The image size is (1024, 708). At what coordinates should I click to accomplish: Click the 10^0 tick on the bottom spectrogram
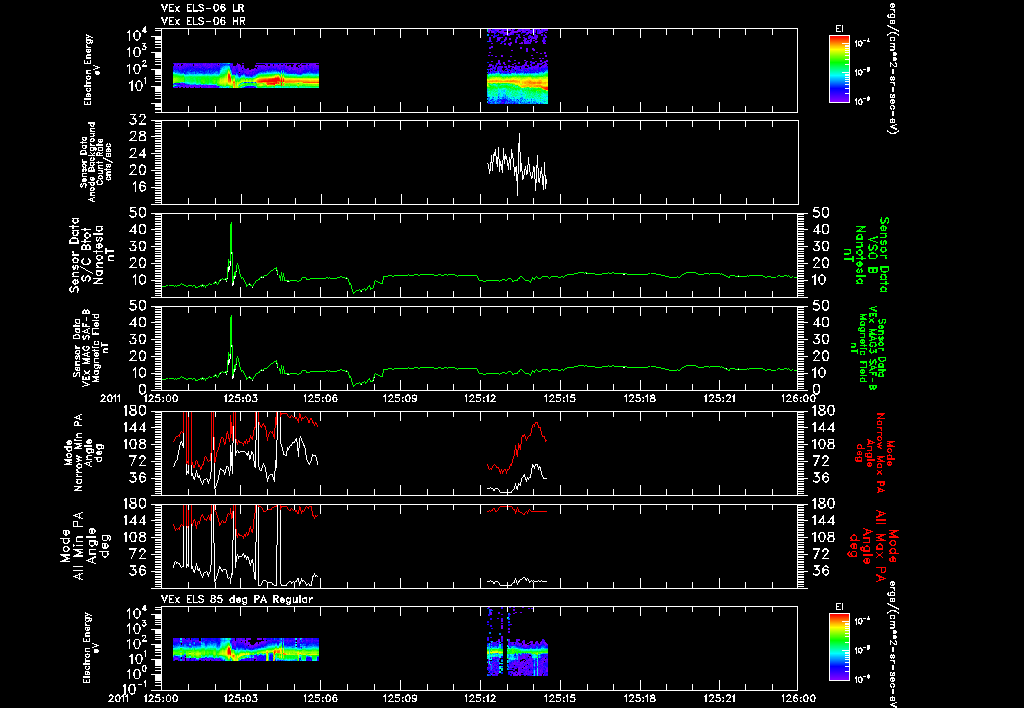pyautogui.click(x=136, y=674)
